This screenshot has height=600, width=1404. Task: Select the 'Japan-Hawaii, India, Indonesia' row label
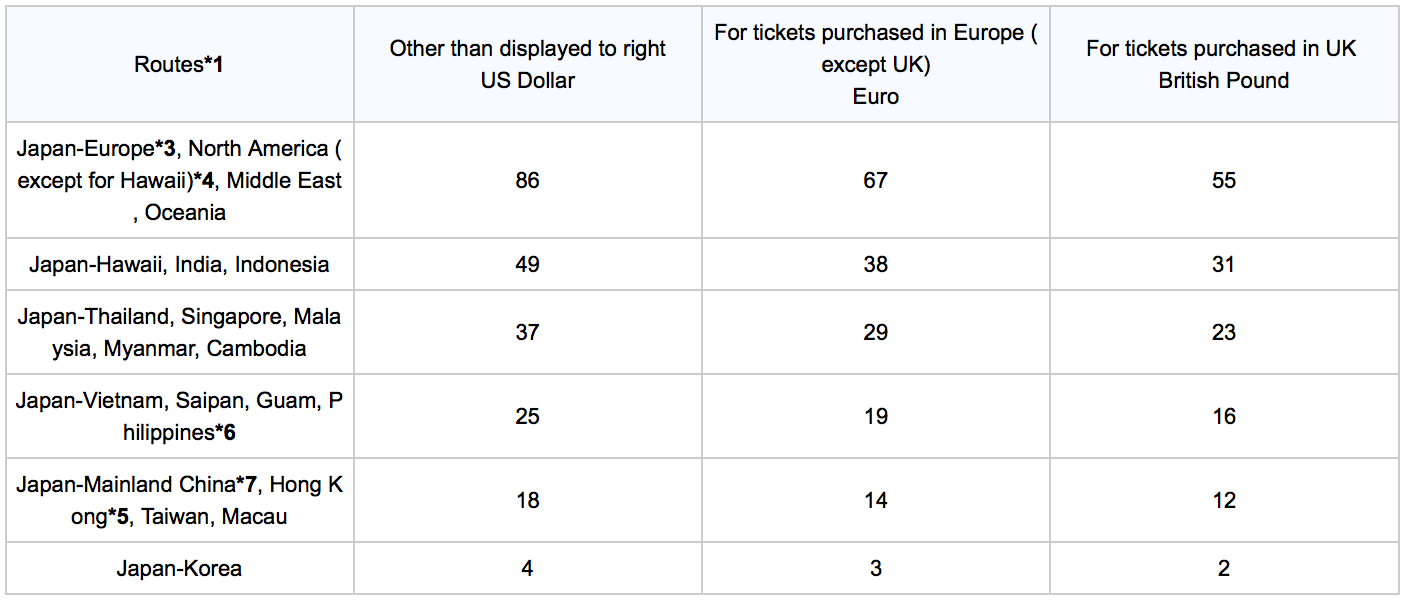[x=179, y=265]
